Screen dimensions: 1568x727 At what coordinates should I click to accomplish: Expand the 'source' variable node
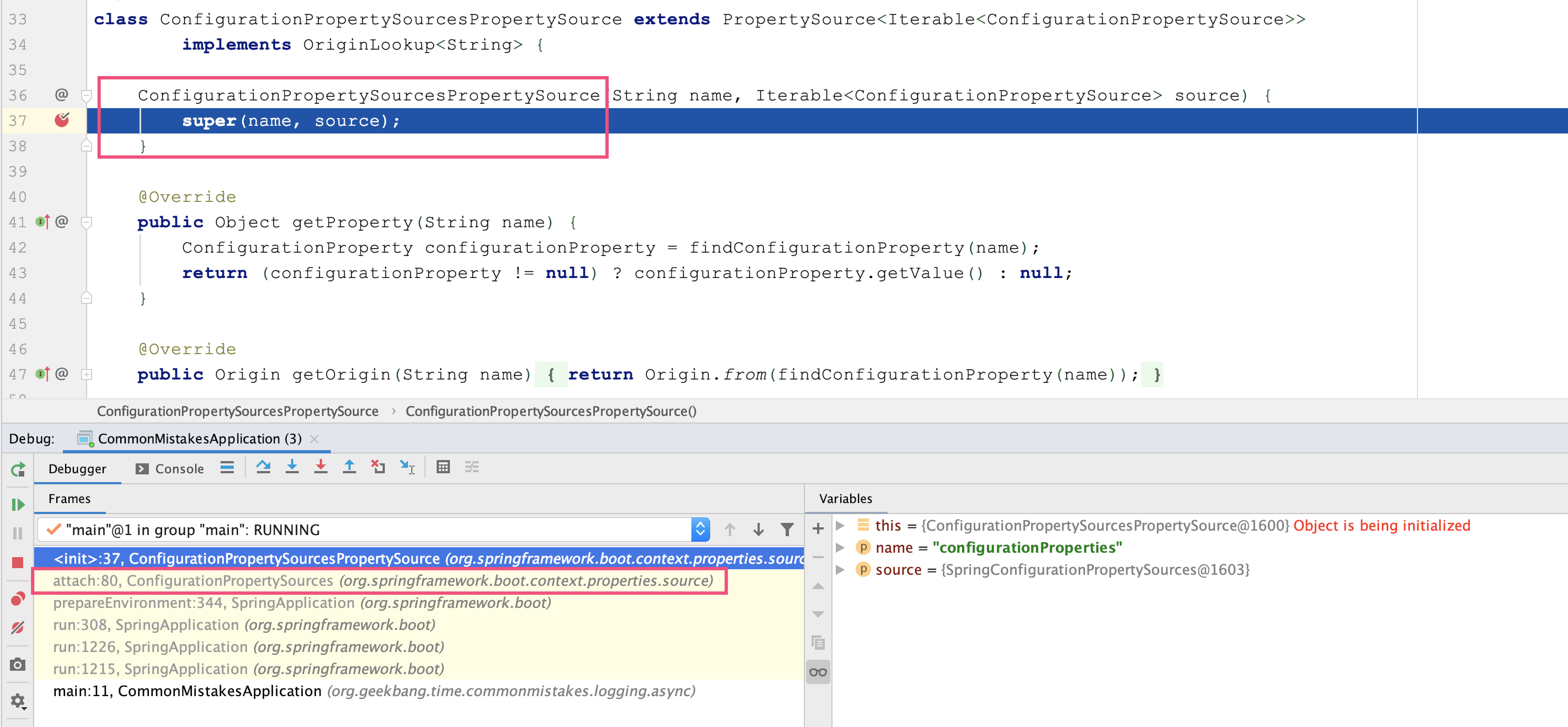click(840, 570)
